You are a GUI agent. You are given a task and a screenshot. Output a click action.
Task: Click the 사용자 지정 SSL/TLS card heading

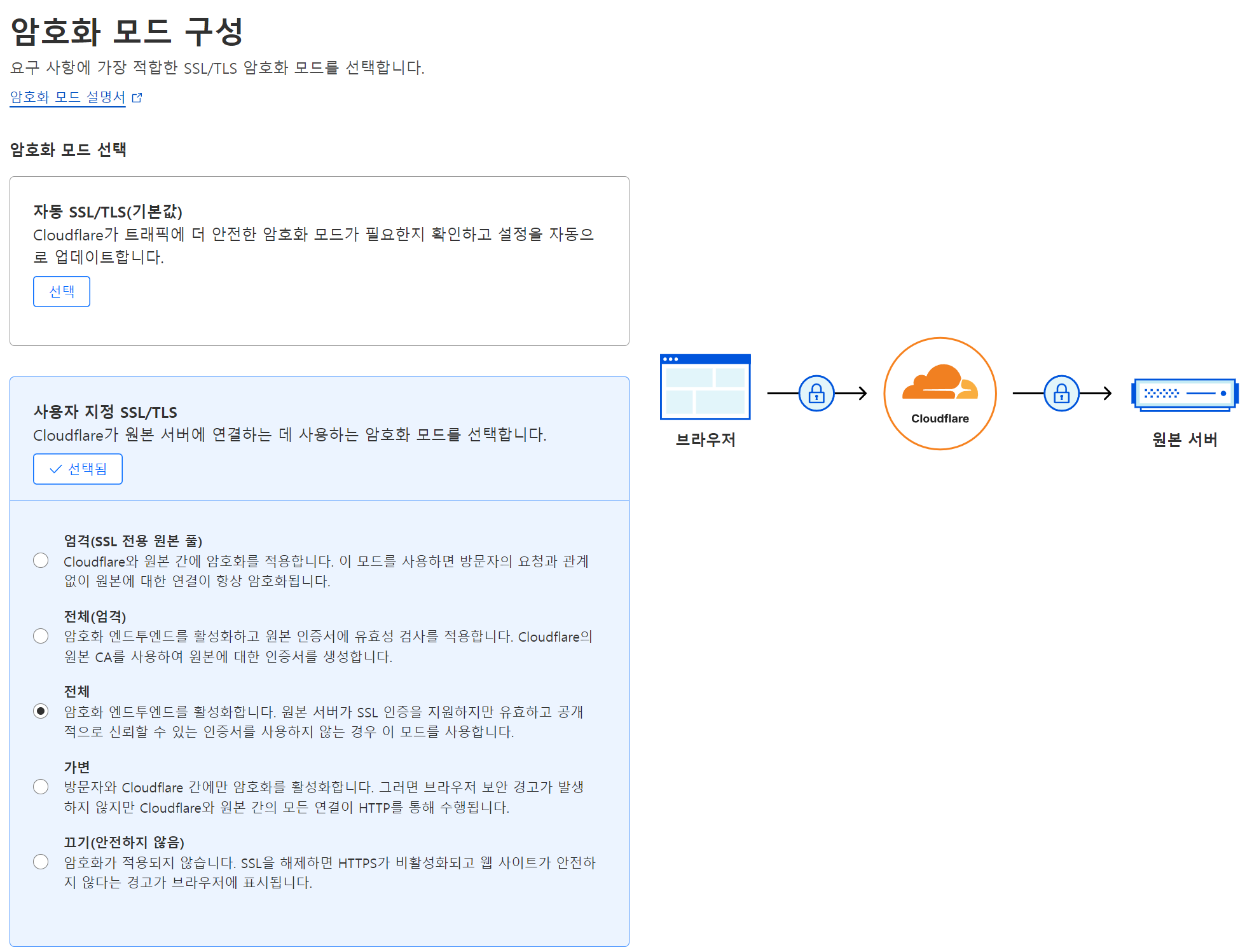(x=105, y=412)
